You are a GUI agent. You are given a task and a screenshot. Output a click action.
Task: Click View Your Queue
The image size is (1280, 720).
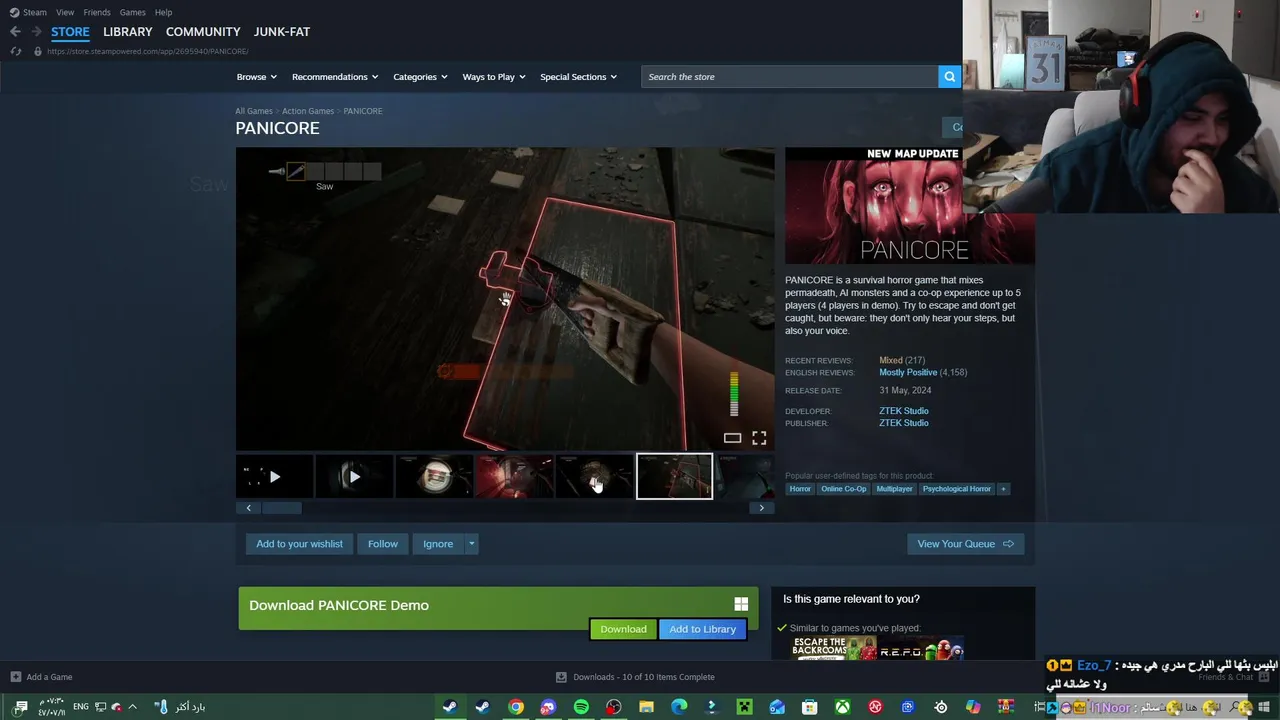(965, 544)
